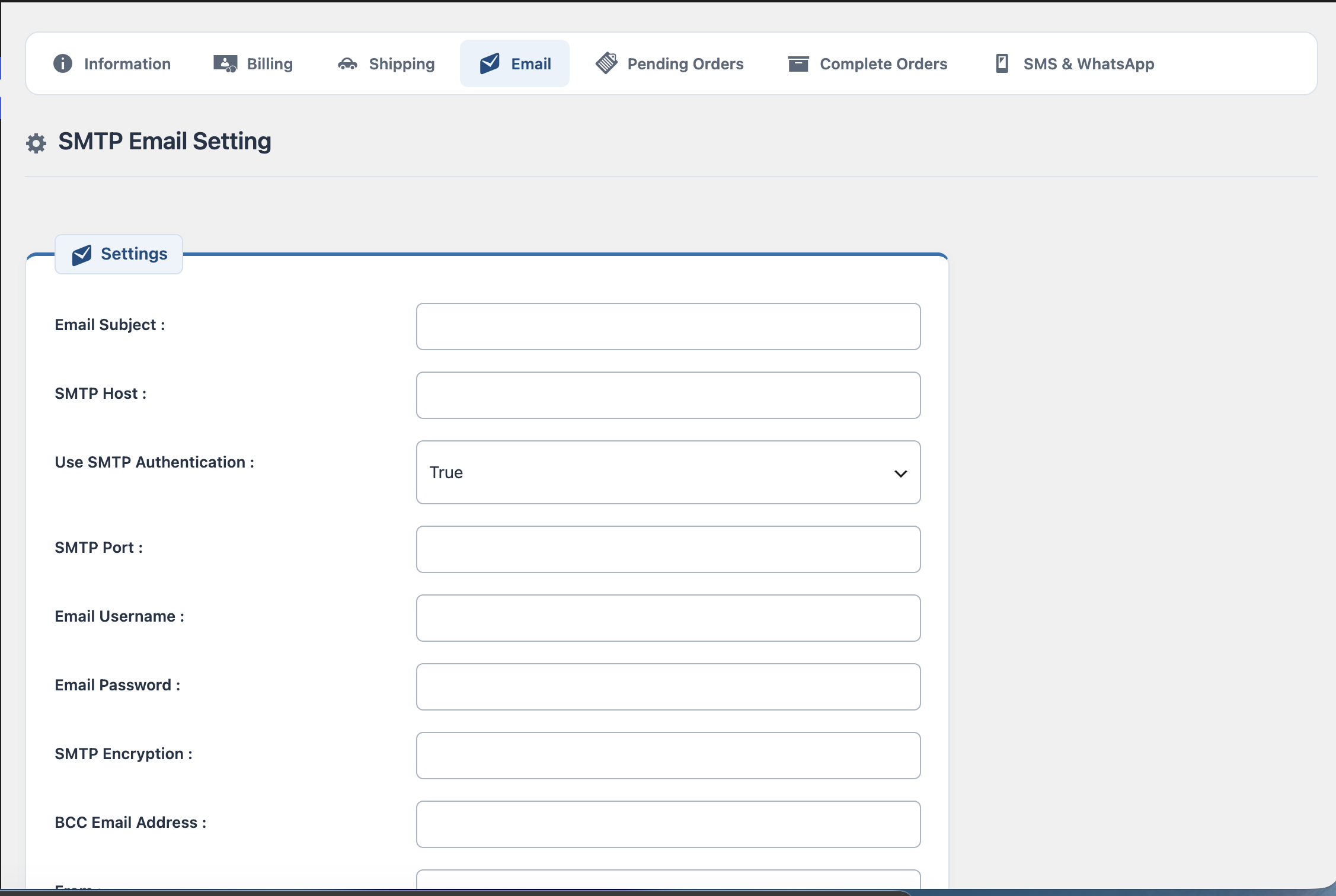Click the gear icon beside SMTP Email Setting
Image resolution: width=1336 pixels, height=896 pixels.
pos(36,143)
